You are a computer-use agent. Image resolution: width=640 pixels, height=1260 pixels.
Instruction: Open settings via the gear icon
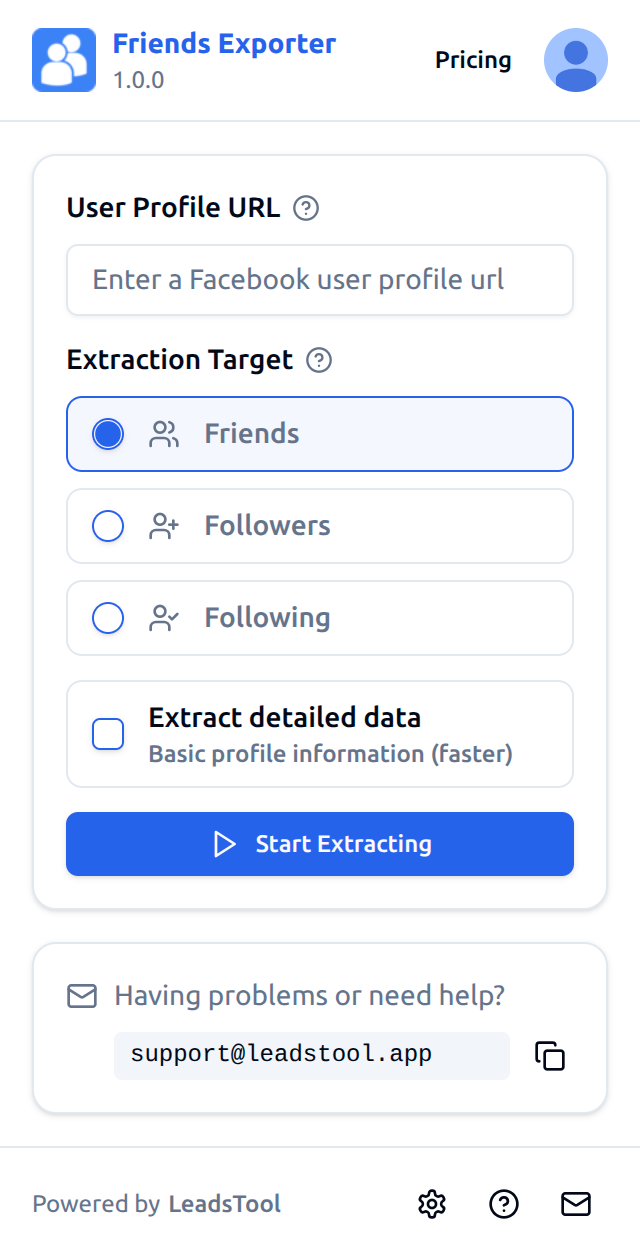tap(432, 1204)
